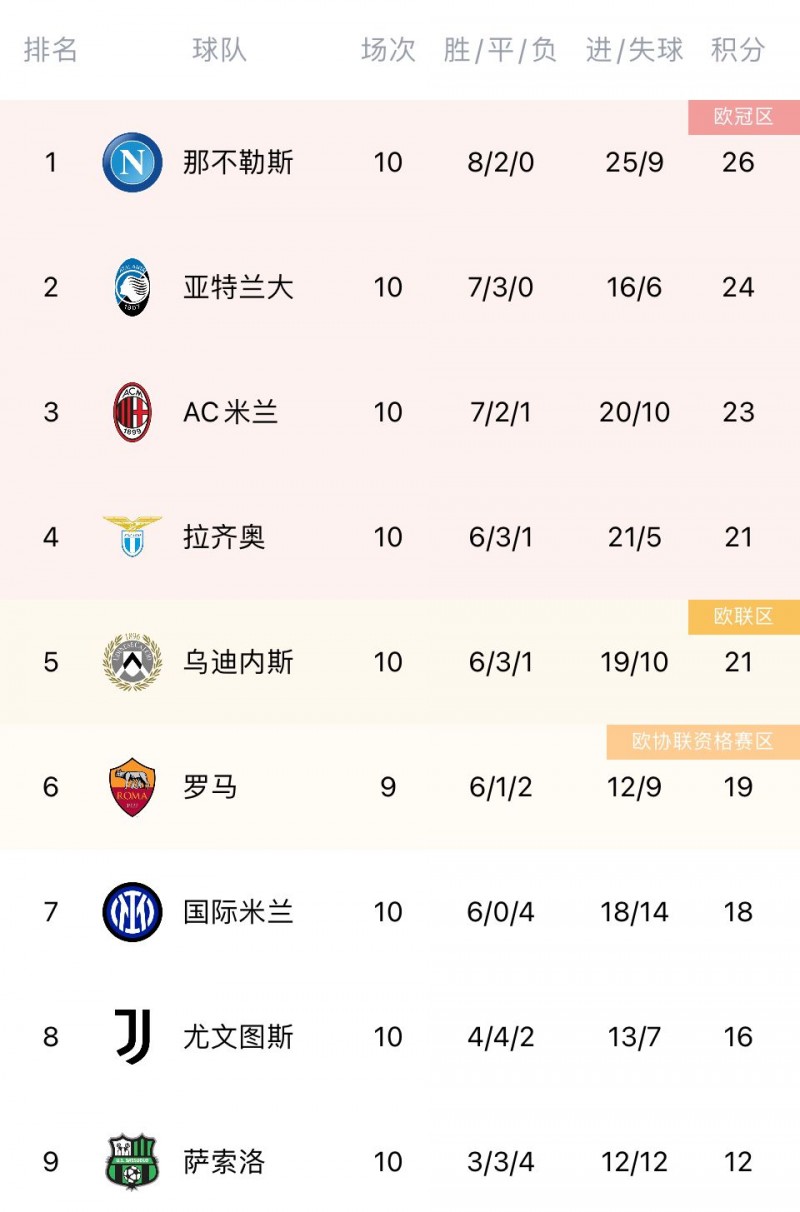800x1212 pixels.
Task: Tap the Sassuolo green crest
Action: click(x=132, y=1162)
